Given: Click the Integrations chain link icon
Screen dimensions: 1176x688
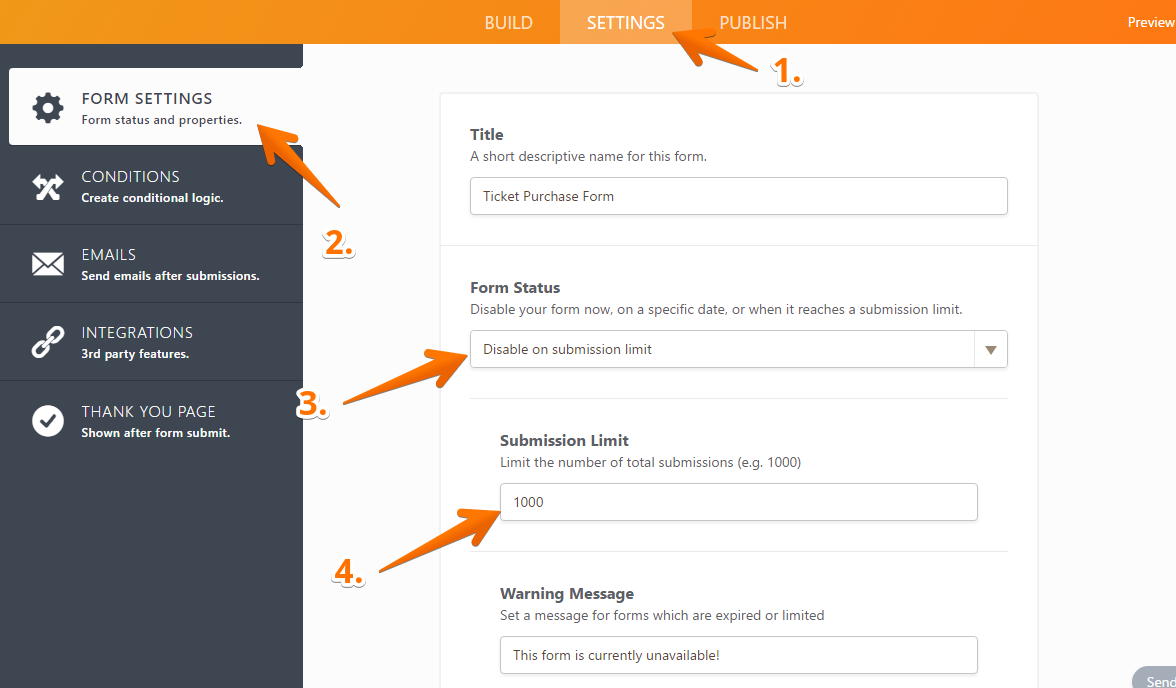Looking at the screenshot, I should pos(48,342).
